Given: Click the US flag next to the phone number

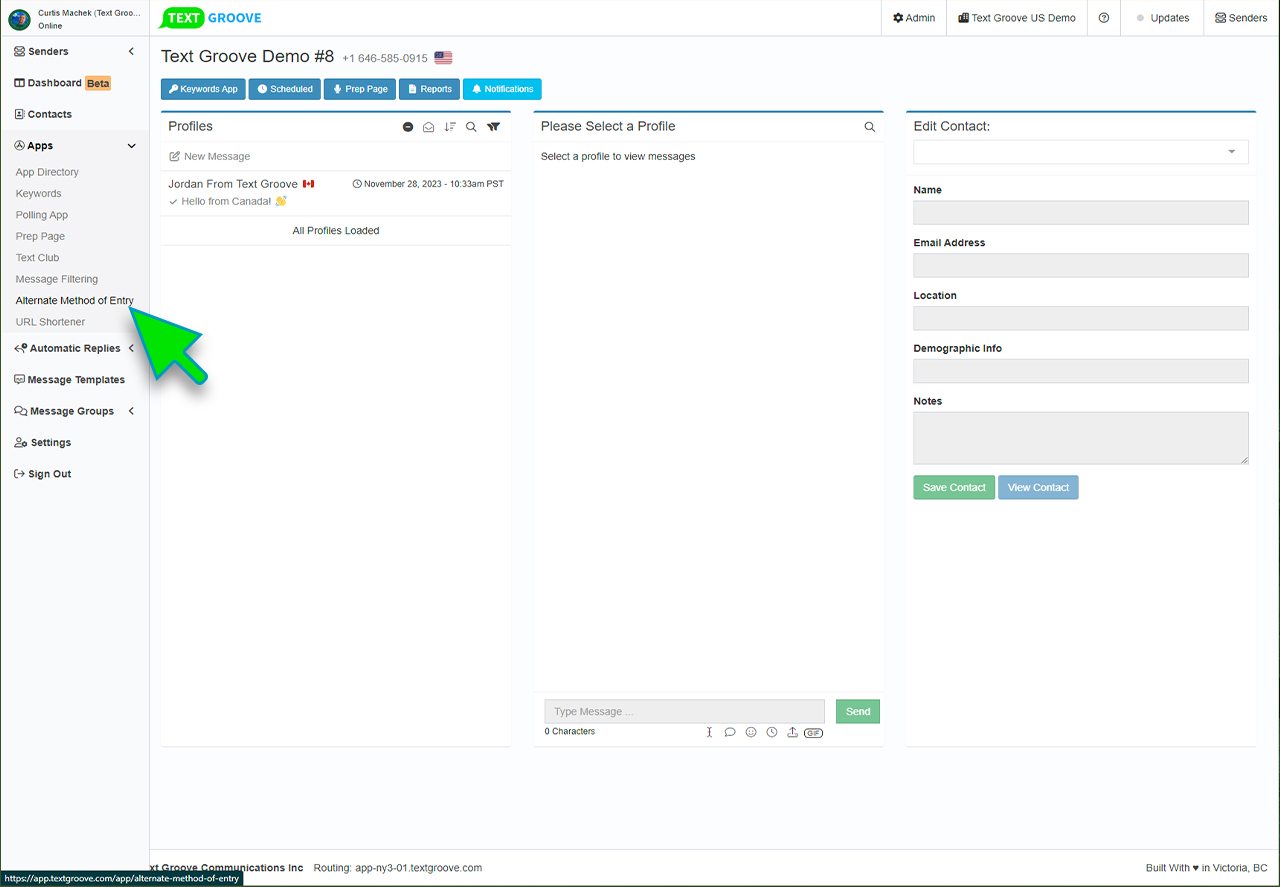Looking at the screenshot, I should point(443,58).
